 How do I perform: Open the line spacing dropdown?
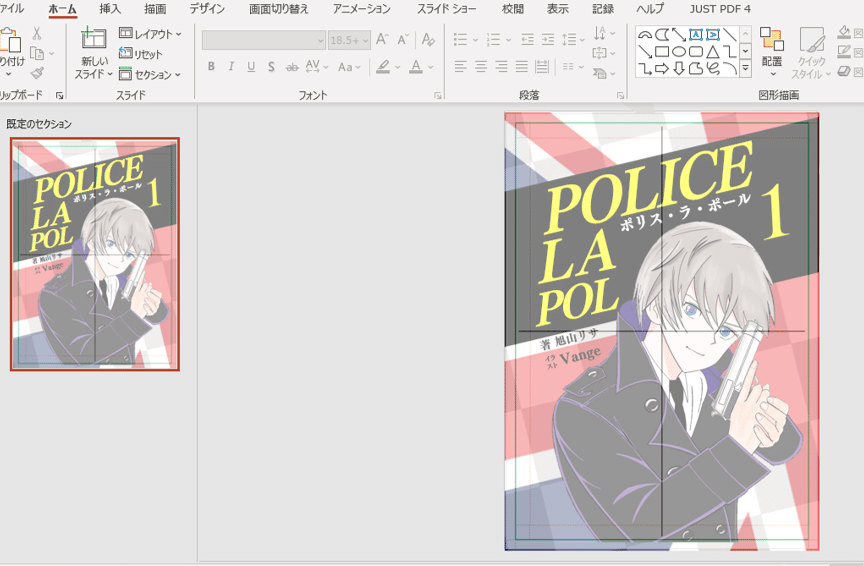point(573,39)
